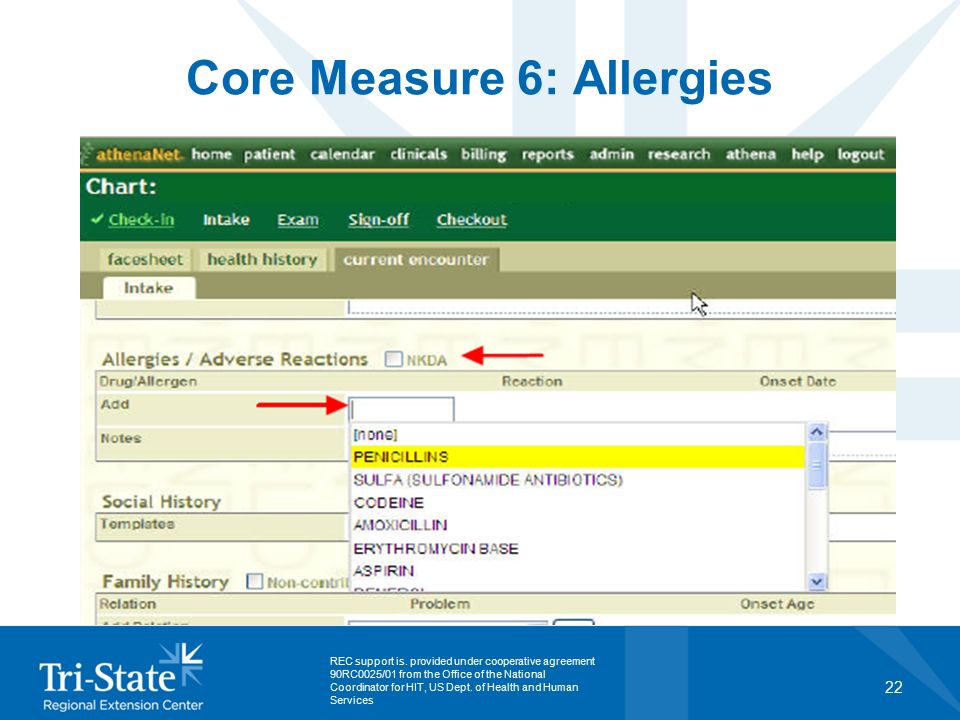The height and width of the screenshot is (720, 960).
Task: Click the allergen list scrollbar thumb
Action: 817,465
